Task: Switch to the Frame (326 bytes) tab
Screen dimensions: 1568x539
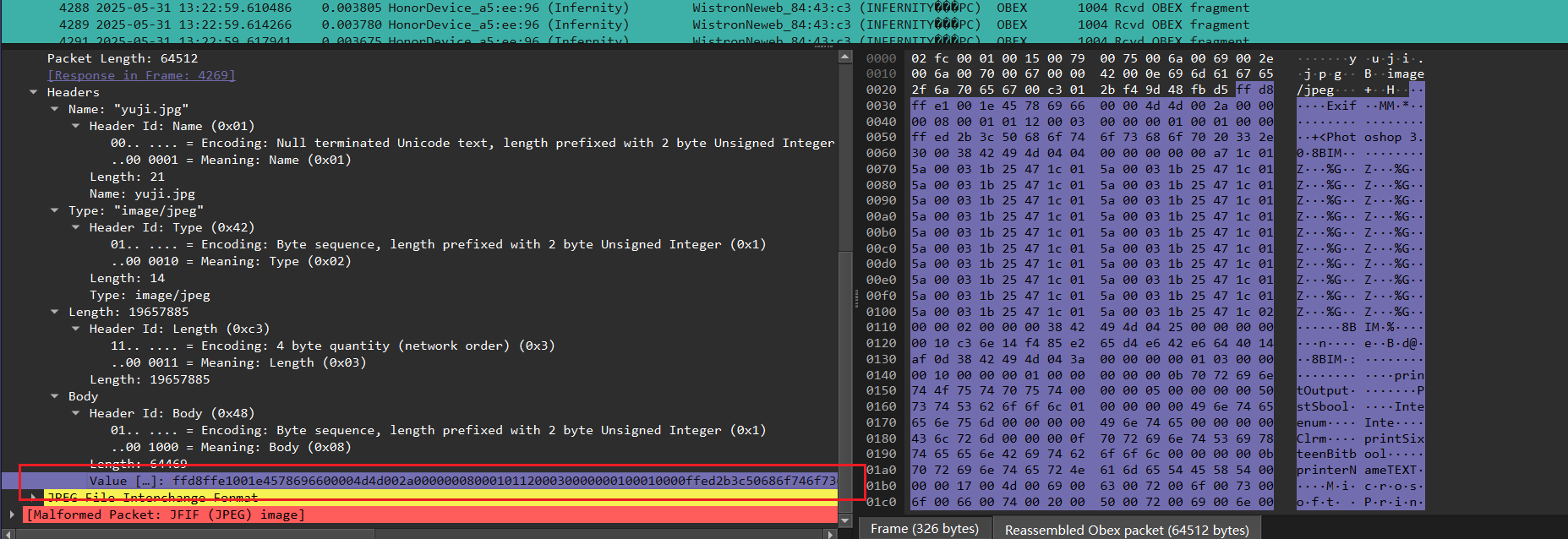Action: (924, 529)
